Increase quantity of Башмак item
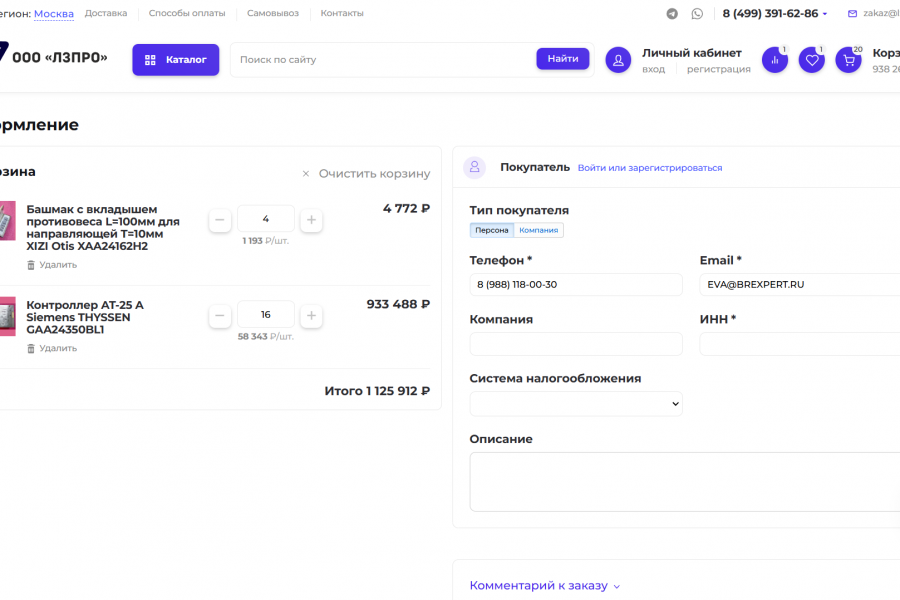The height and width of the screenshot is (600, 900). [311, 220]
